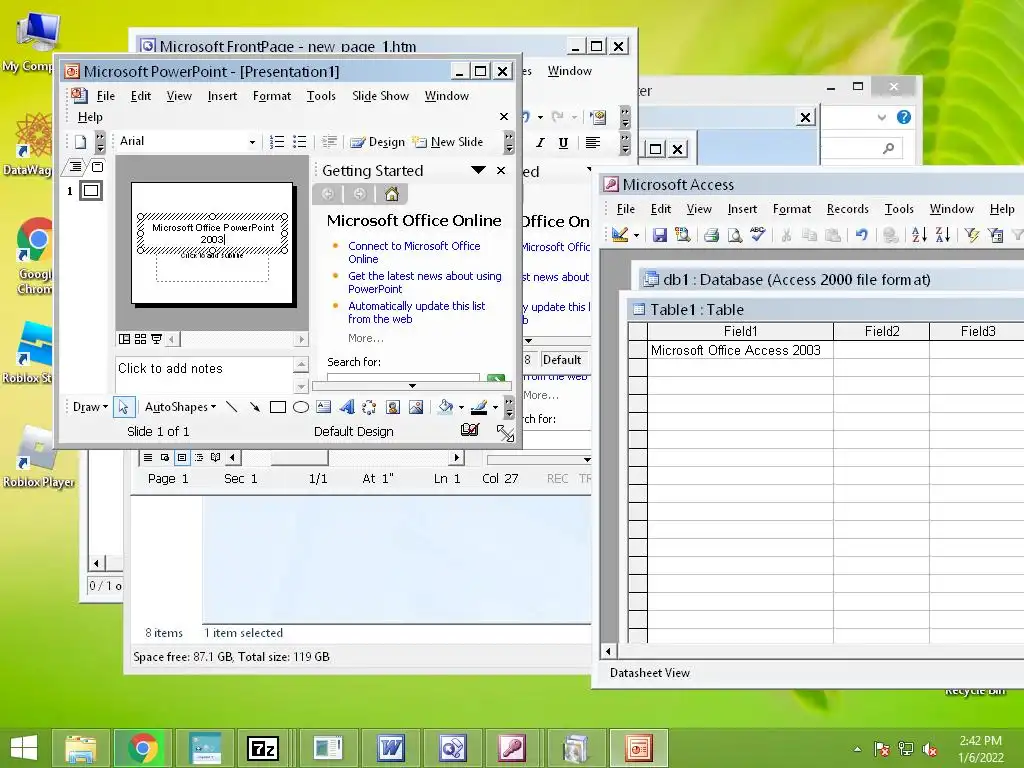Run Spelling check in Access toolbar
Viewport: 1024px width, 768px height.
tap(758, 234)
